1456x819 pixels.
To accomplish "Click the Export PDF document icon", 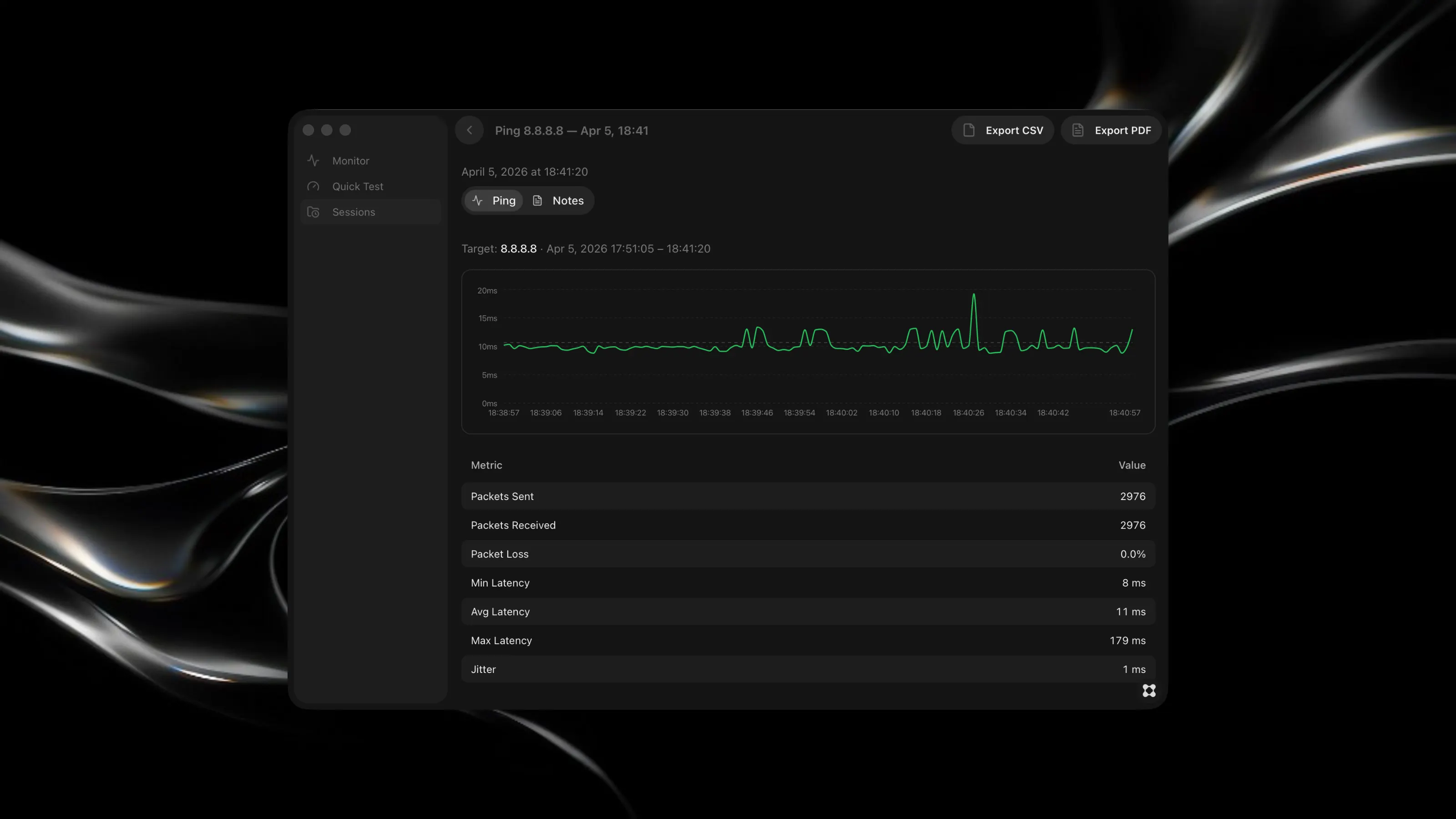I will (x=1078, y=131).
